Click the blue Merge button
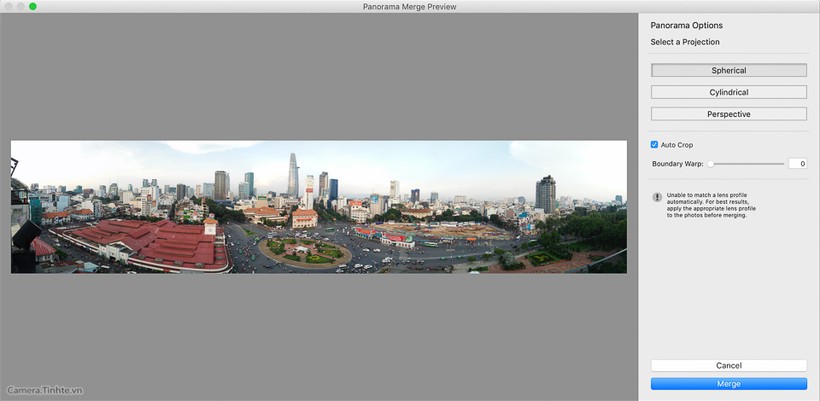Viewport: 820px width, 401px height. point(728,384)
